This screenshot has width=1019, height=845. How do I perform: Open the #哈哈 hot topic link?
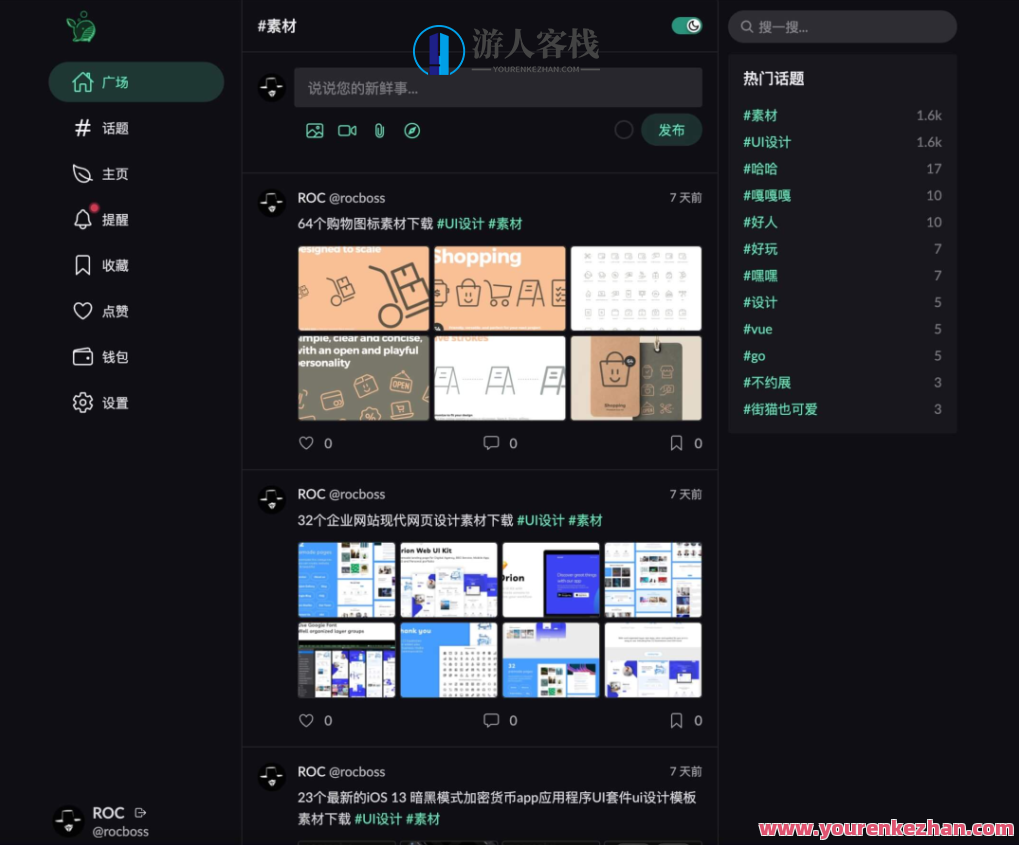[759, 168]
